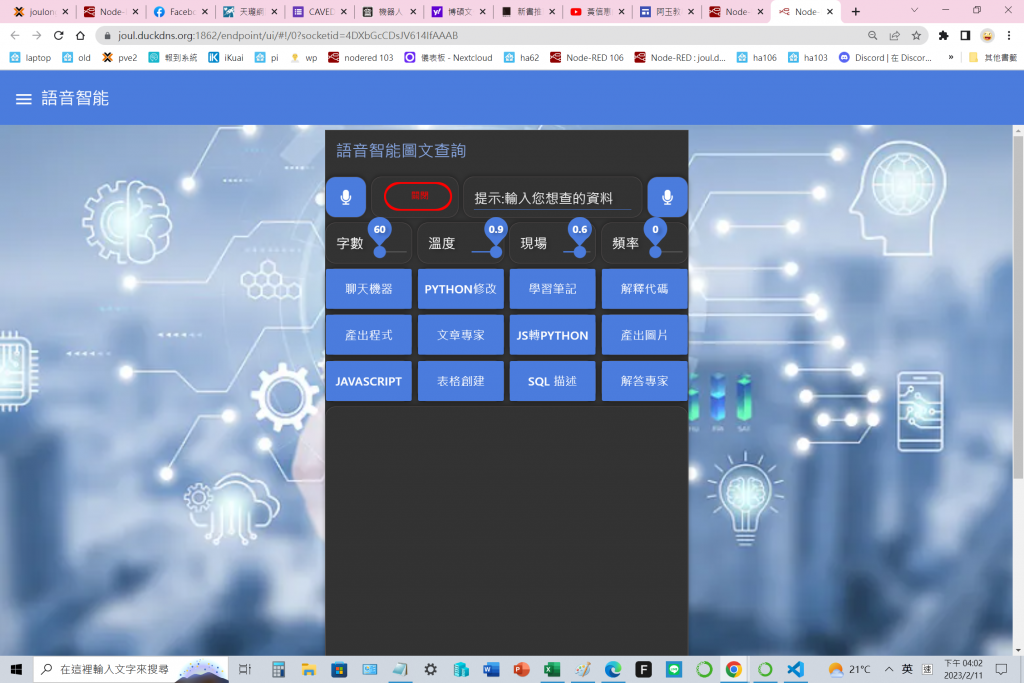Open the Discord bookmark
This screenshot has width=1024, height=683.
point(885,57)
